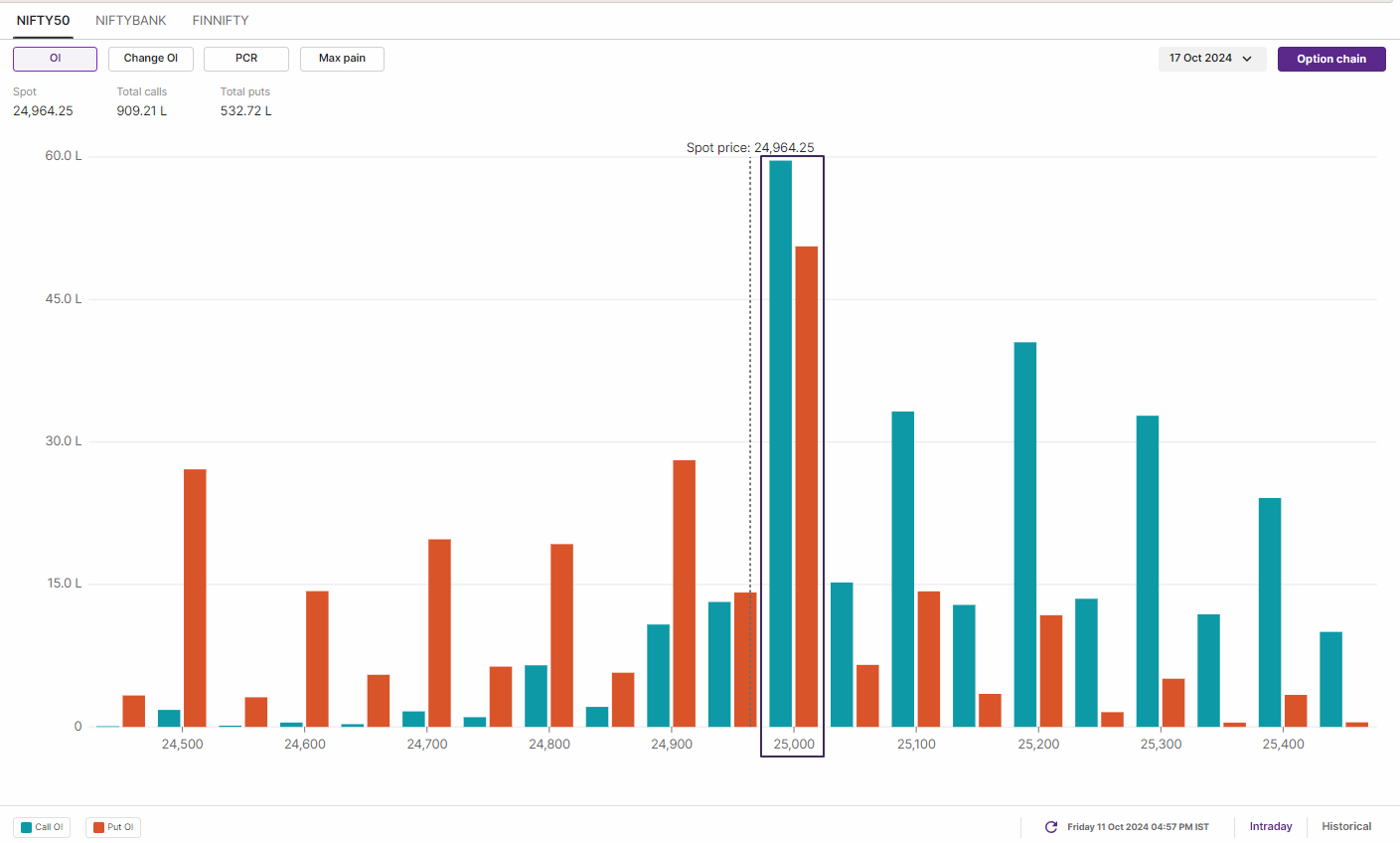Viewport: 1400px width, 843px height.
Task: Click the 25,300 call OI bar
Action: (x=1148, y=571)
